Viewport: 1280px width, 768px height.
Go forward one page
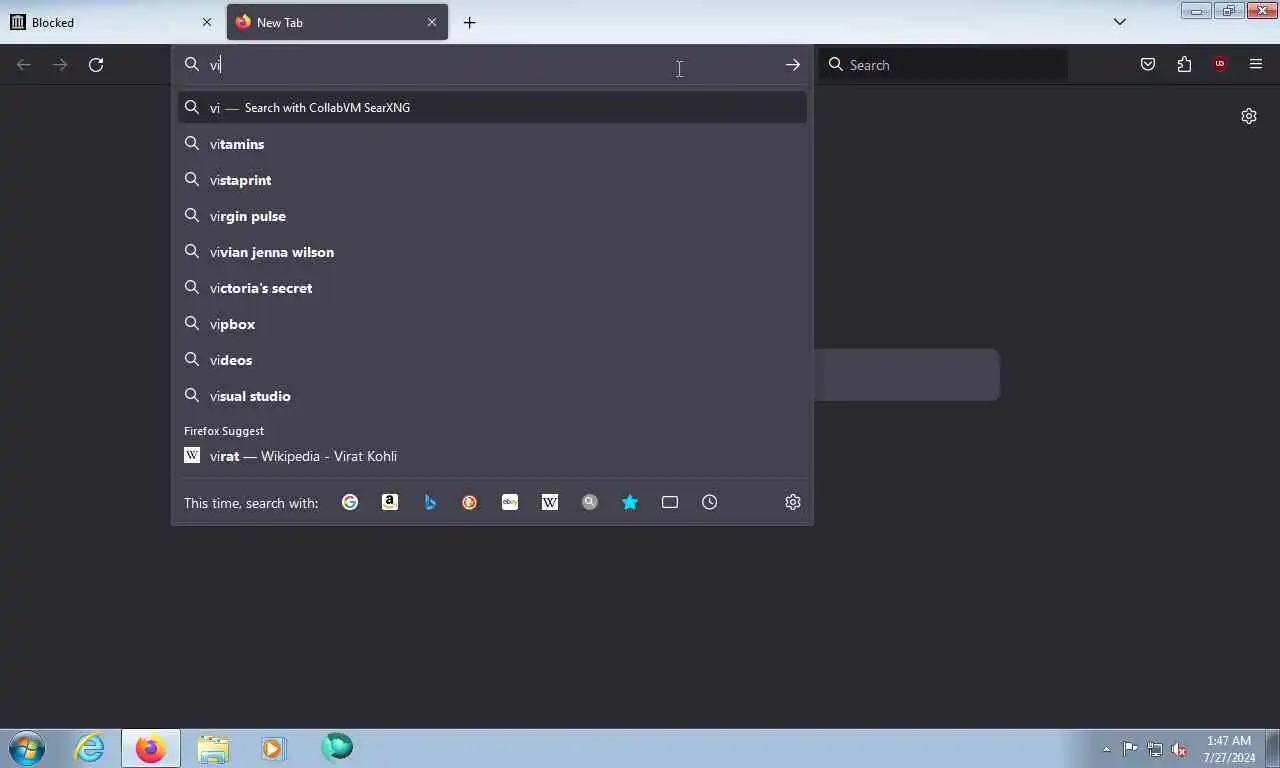[x=60, y=65]
